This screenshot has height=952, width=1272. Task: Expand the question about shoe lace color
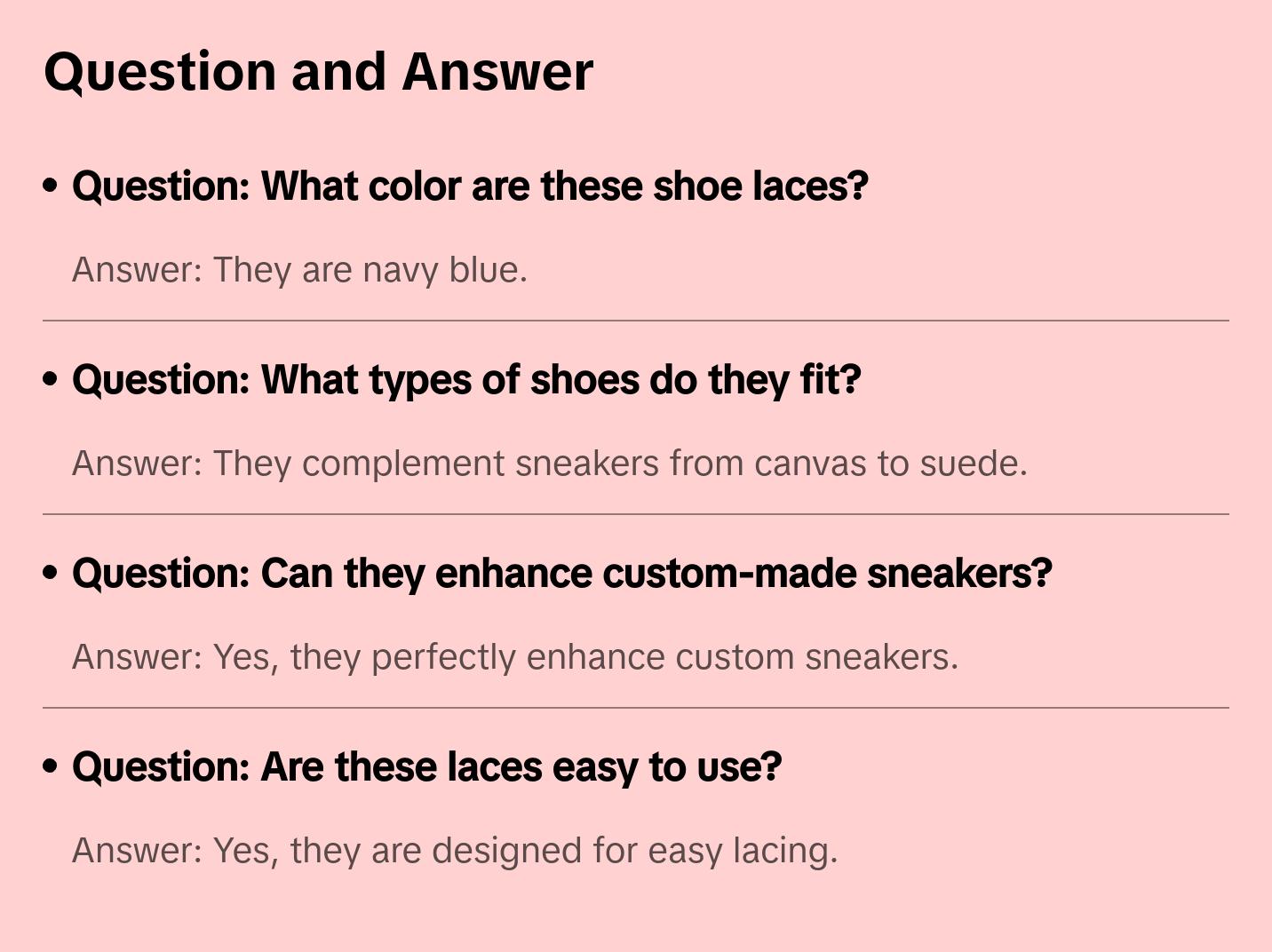(x=470, y=186)
